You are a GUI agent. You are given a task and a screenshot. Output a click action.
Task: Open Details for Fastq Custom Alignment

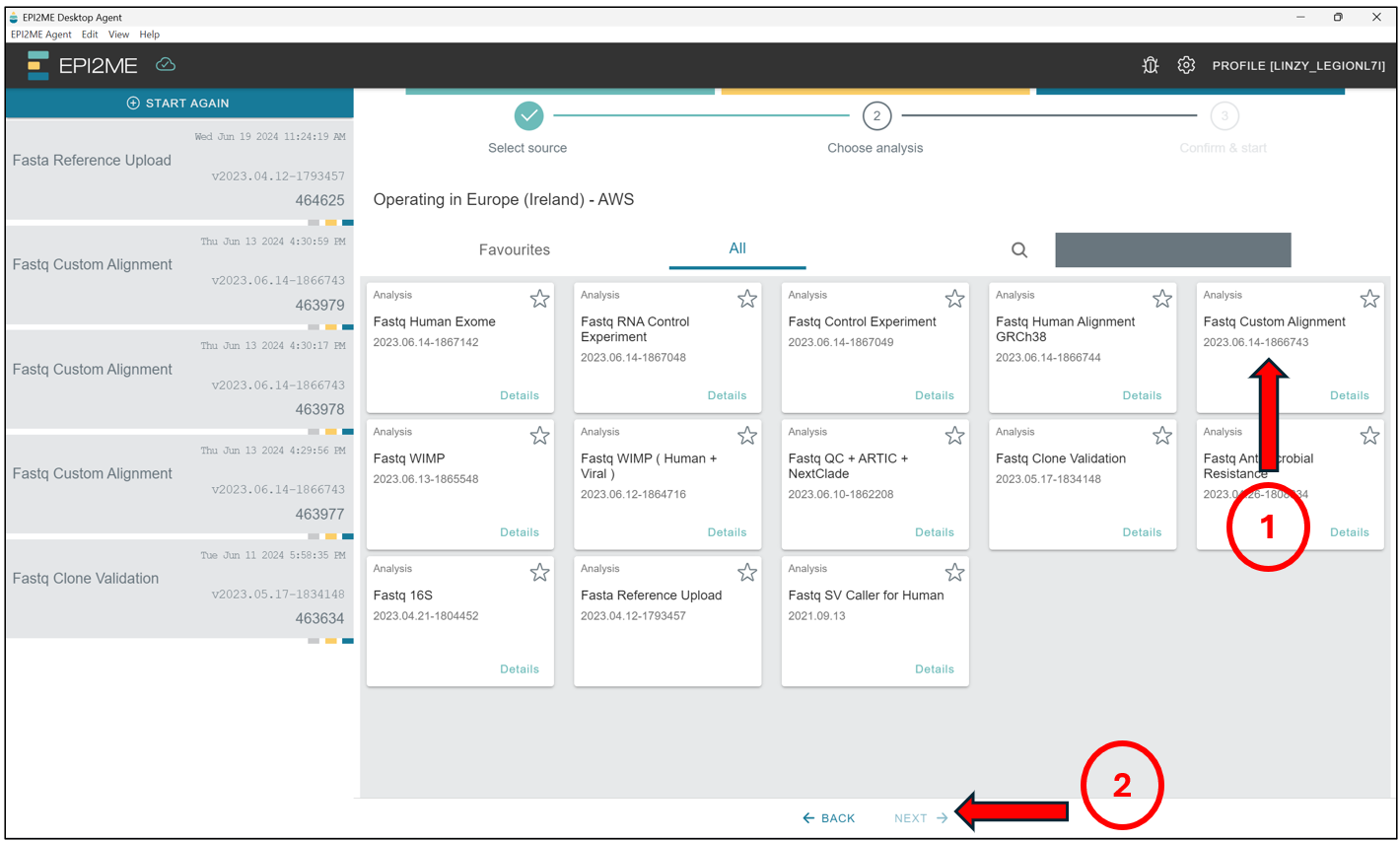1350,395
